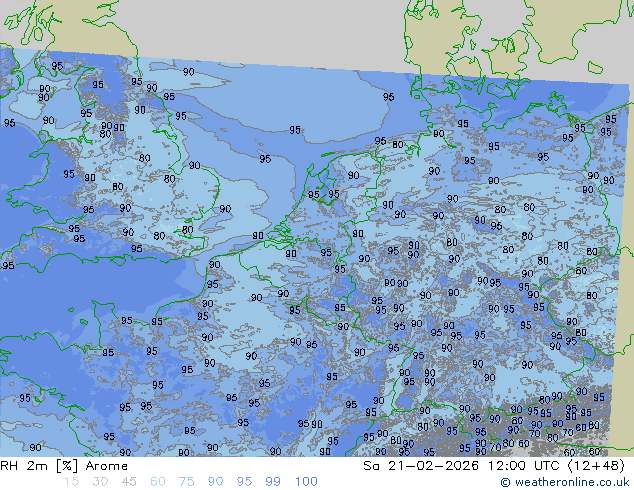634x490 pixels.
Task: Click the legend value 60 in the bottom scale
Action: tap(158, 482)
